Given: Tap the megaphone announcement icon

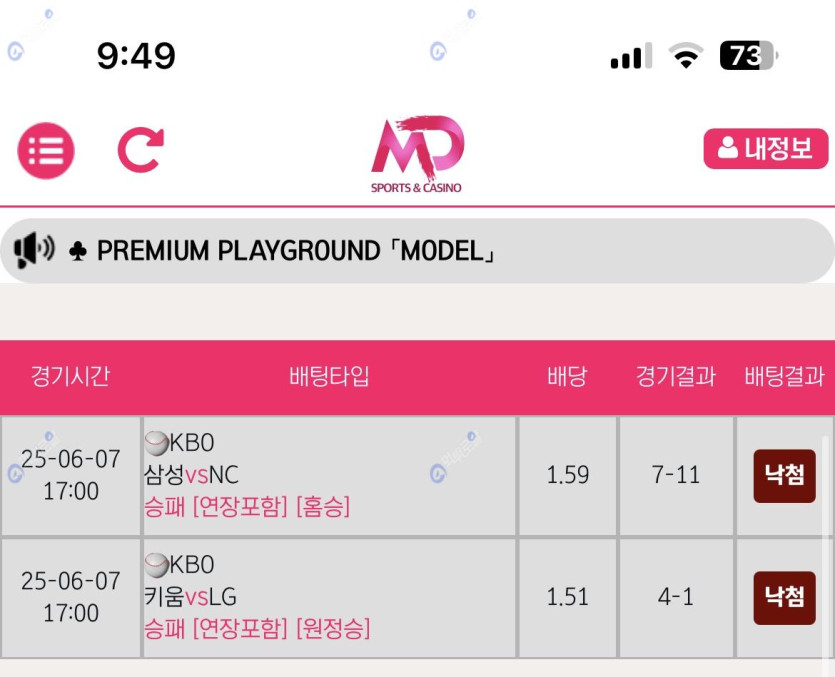Looking at the screenshot, I should [x=35, y=250].
